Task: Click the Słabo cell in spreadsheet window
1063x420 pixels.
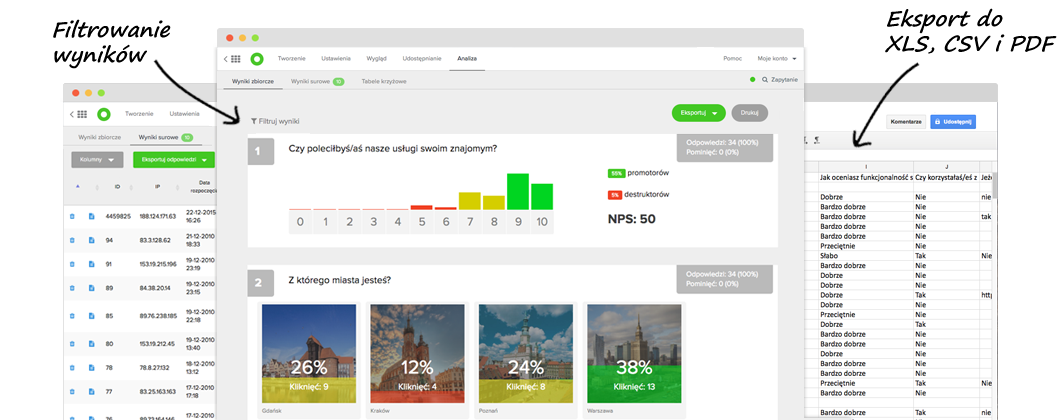Action: click(866, 256)
